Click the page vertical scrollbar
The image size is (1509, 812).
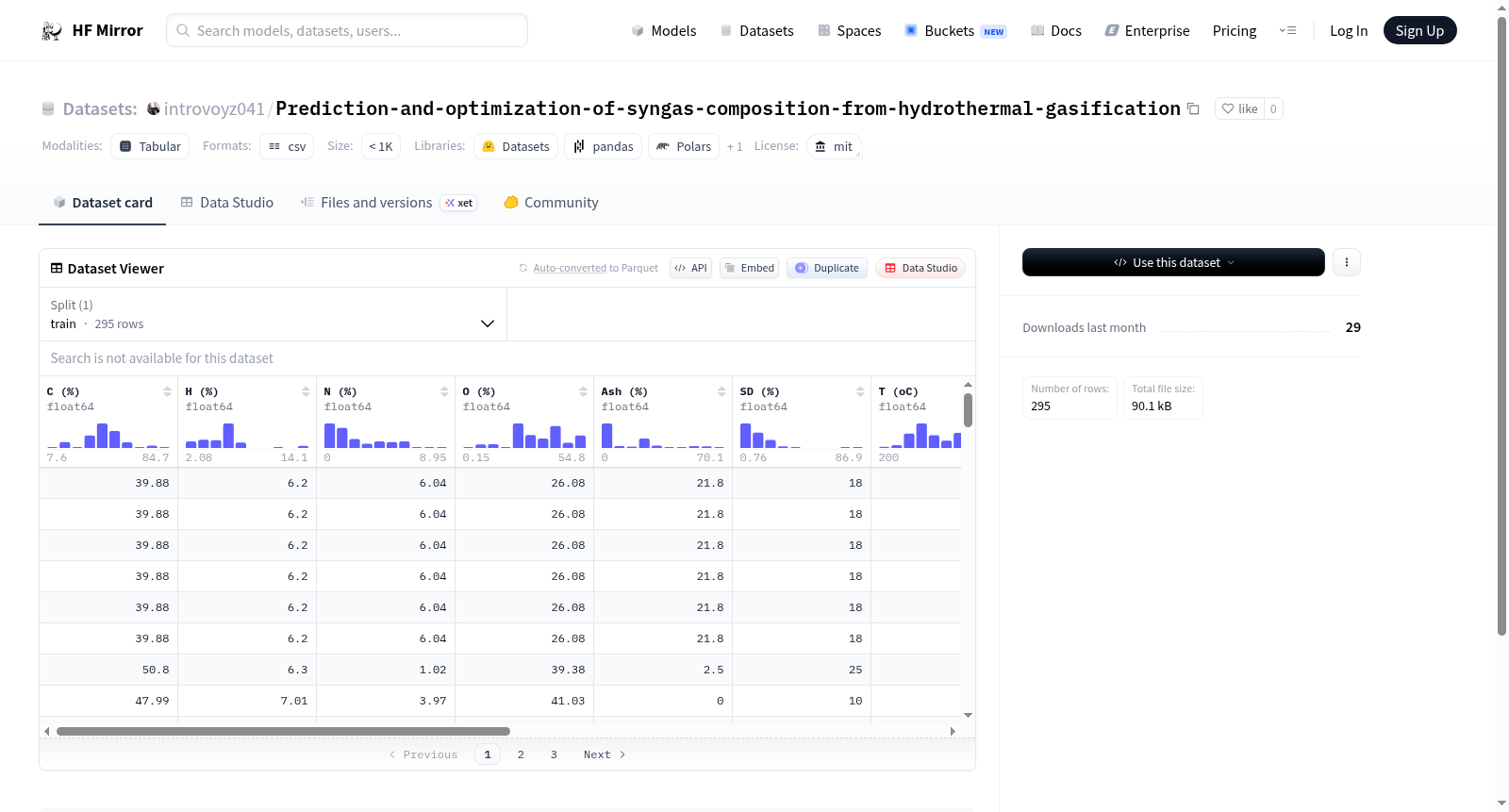pyautogui.click(x=1501, y=325)
